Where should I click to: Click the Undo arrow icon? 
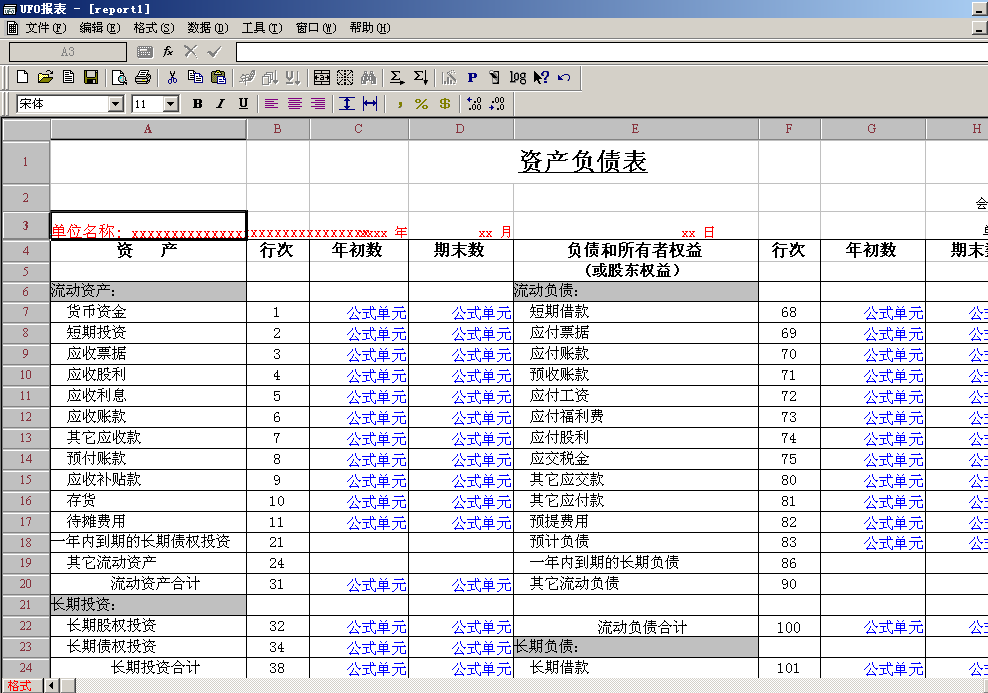(565, 77)
